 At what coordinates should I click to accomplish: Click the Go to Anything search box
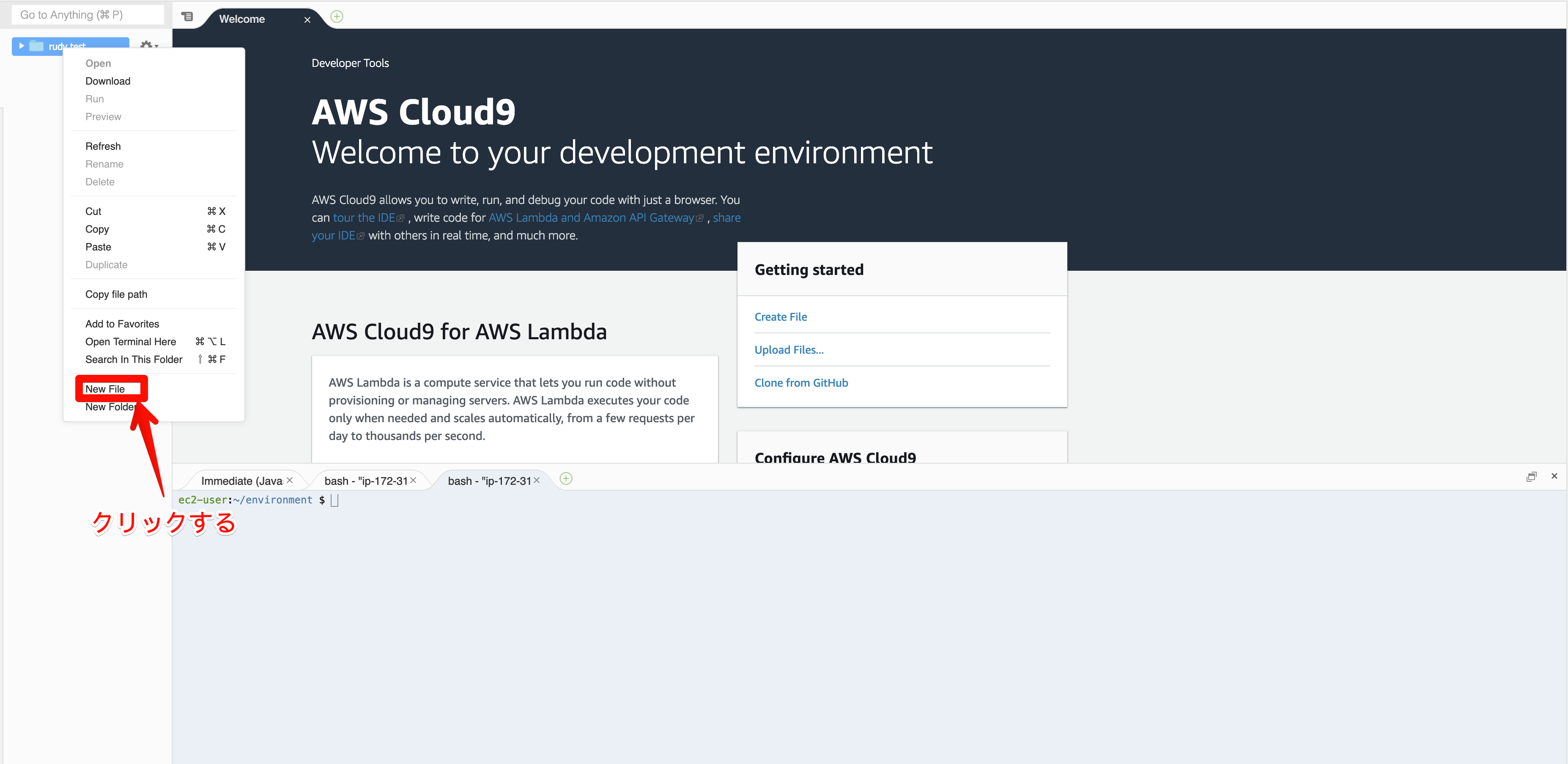[x=88, y=15]
